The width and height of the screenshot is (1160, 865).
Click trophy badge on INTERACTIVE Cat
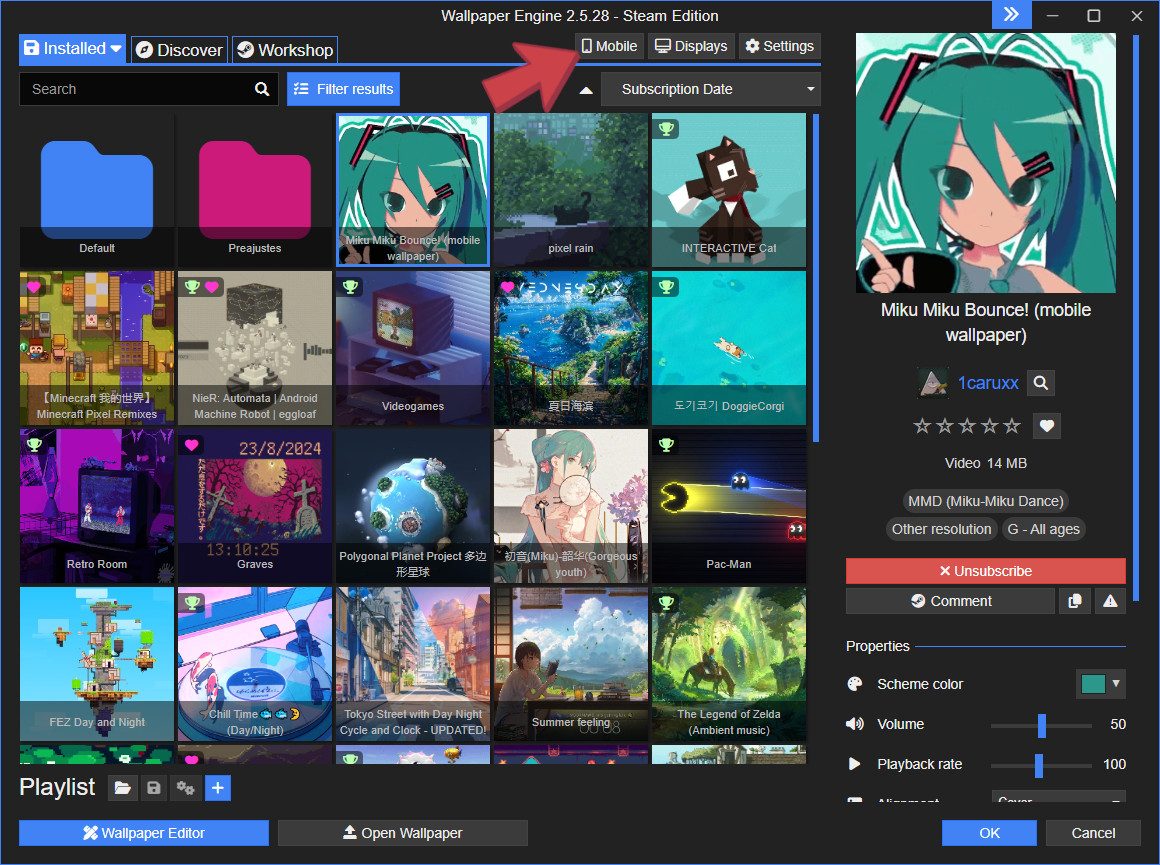click(x=667, y=129)
